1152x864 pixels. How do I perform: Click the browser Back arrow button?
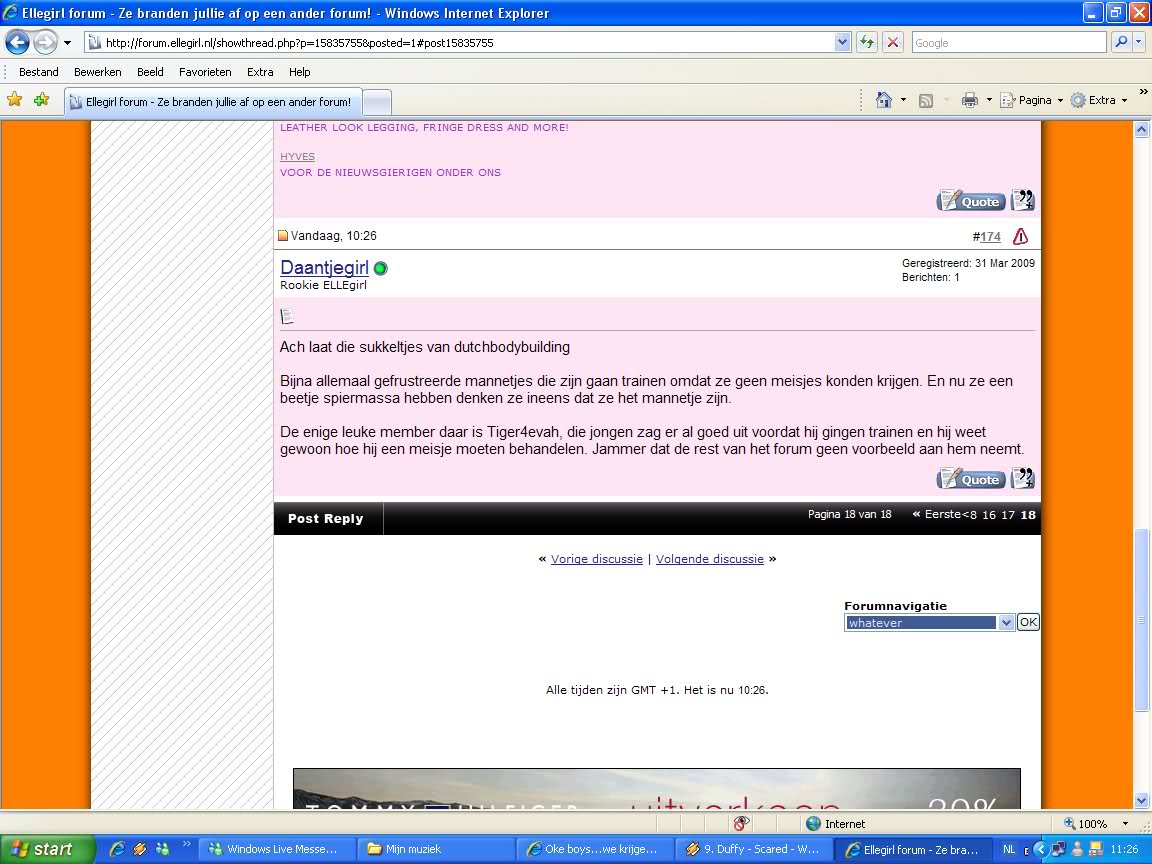click(18, 42)
